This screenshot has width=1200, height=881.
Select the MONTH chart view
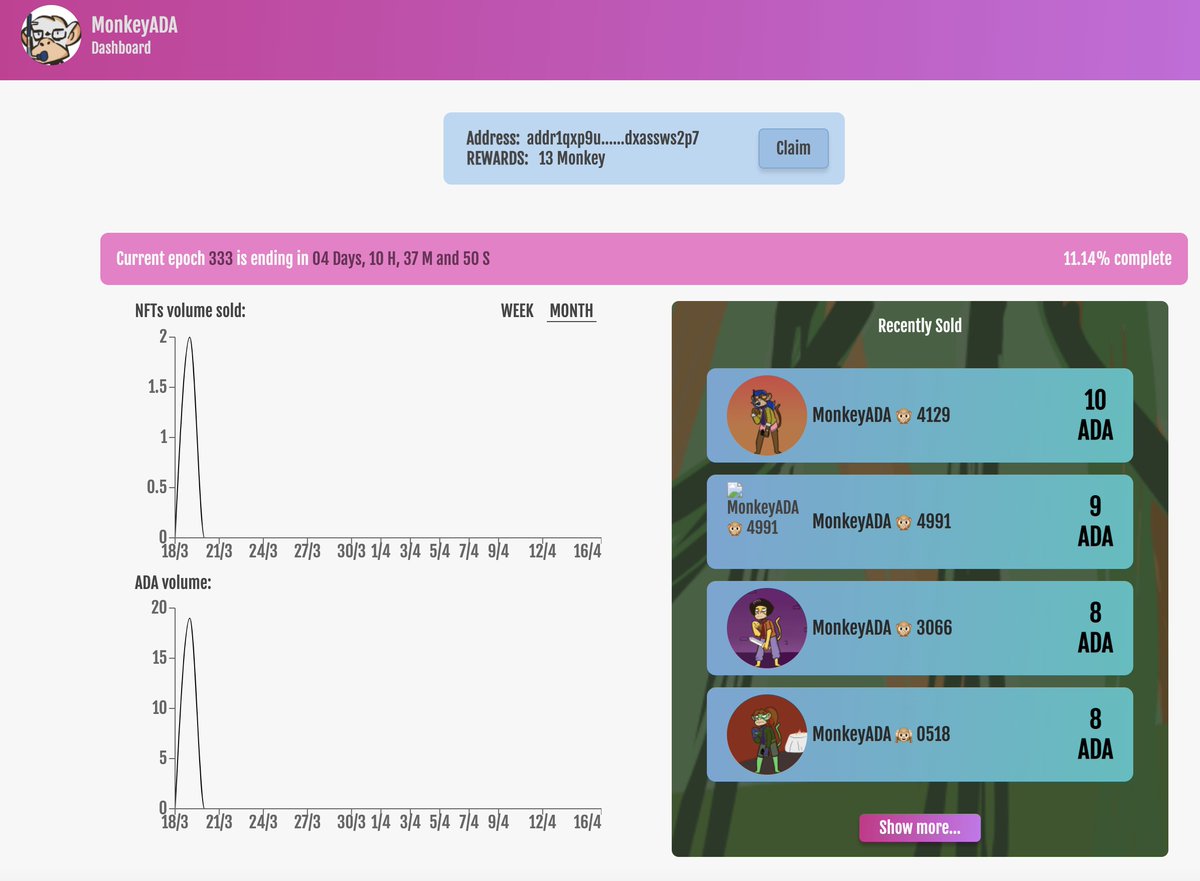[570, 311]
